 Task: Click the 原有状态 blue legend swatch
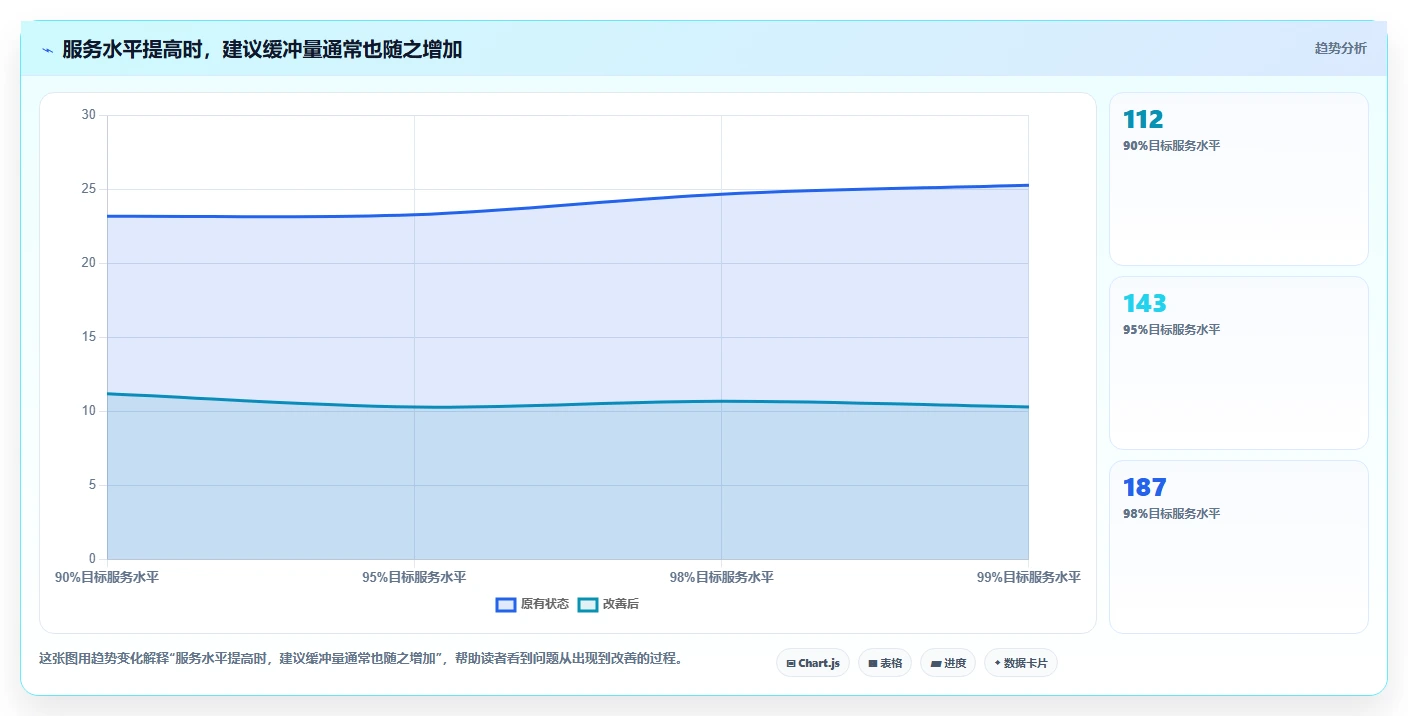[506, 604]
